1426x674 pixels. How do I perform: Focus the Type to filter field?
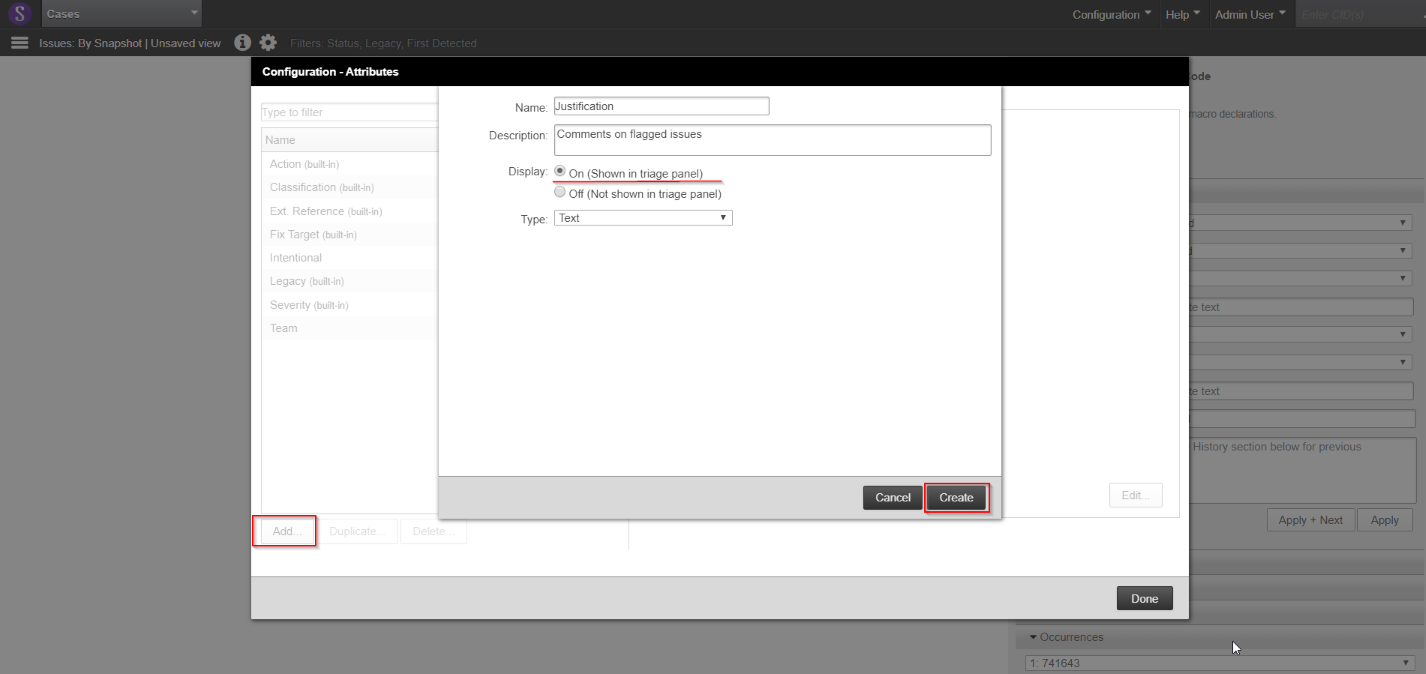pyautogui.click(x=350, y=112)
